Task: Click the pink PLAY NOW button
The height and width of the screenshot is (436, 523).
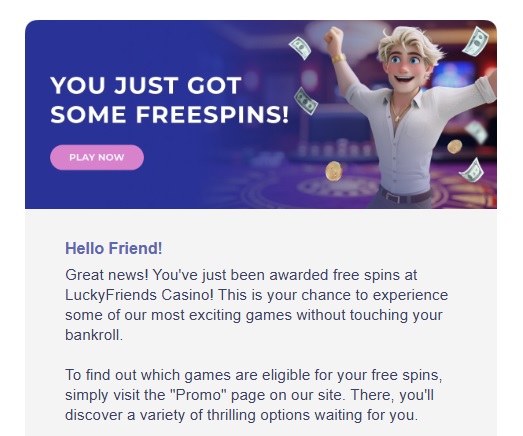Action: 97,157
